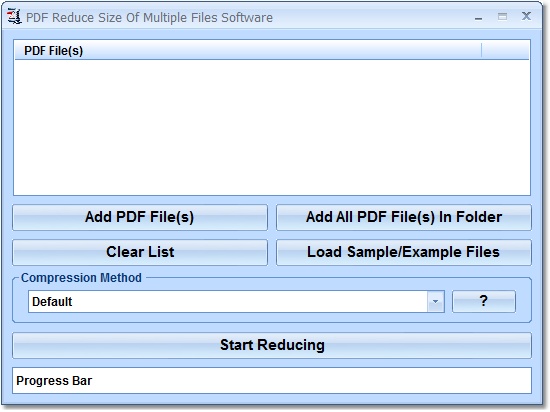The image size is (550, 412).
Task: Maximize the PDF Reduce Size window
Action: click(502, 16)
